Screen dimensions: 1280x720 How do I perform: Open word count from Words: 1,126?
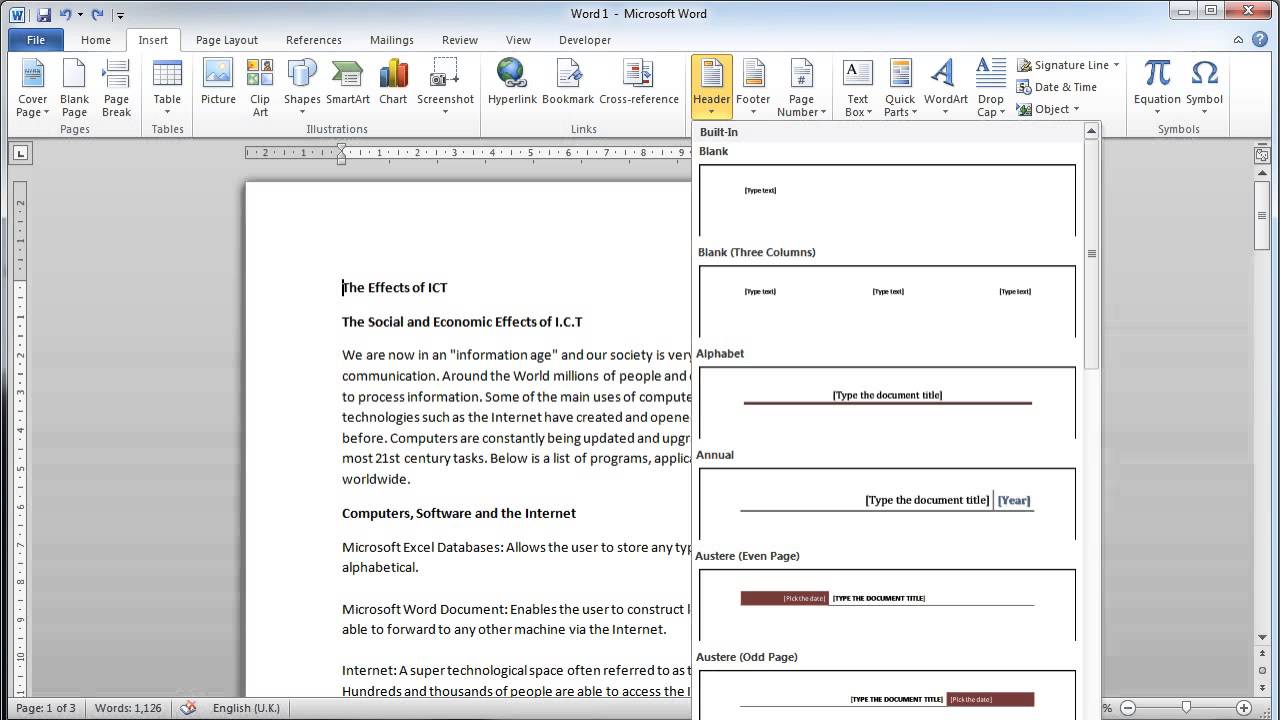128,708
